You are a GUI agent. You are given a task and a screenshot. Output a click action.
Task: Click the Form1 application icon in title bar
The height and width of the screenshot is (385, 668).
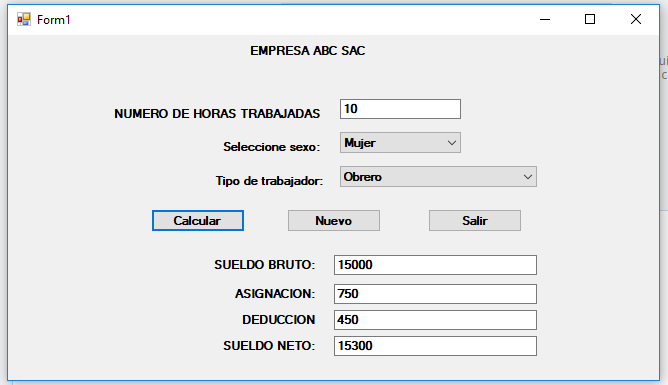pos(24,19)
